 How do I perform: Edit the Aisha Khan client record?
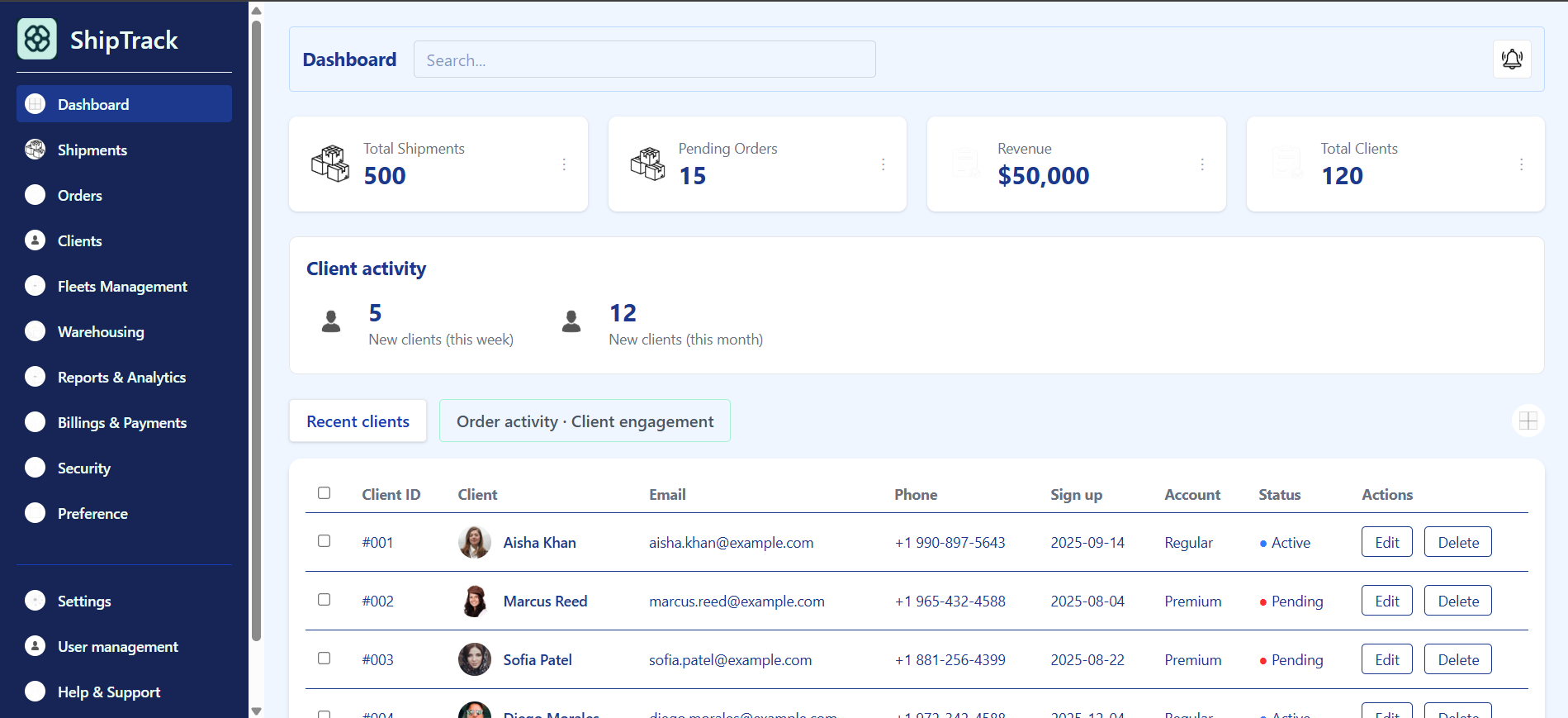coord(1386,543)
